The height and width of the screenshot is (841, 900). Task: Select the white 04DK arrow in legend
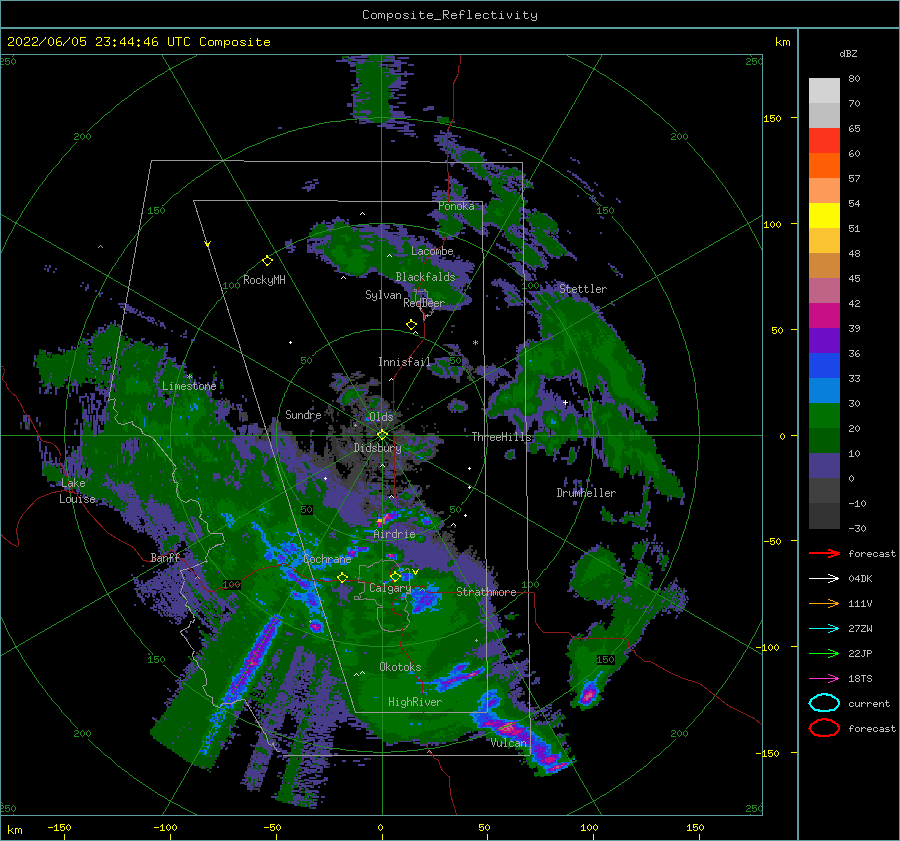[x=824, y=578]
